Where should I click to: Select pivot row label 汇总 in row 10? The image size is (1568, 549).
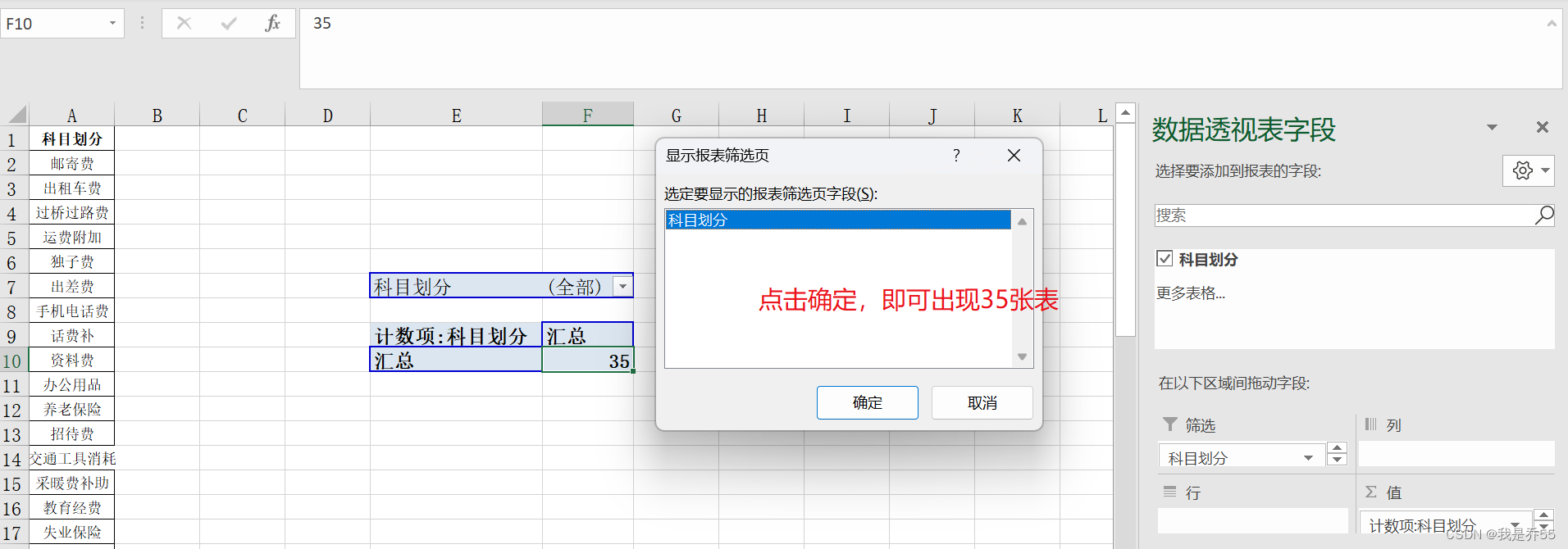tap(456, 360)
